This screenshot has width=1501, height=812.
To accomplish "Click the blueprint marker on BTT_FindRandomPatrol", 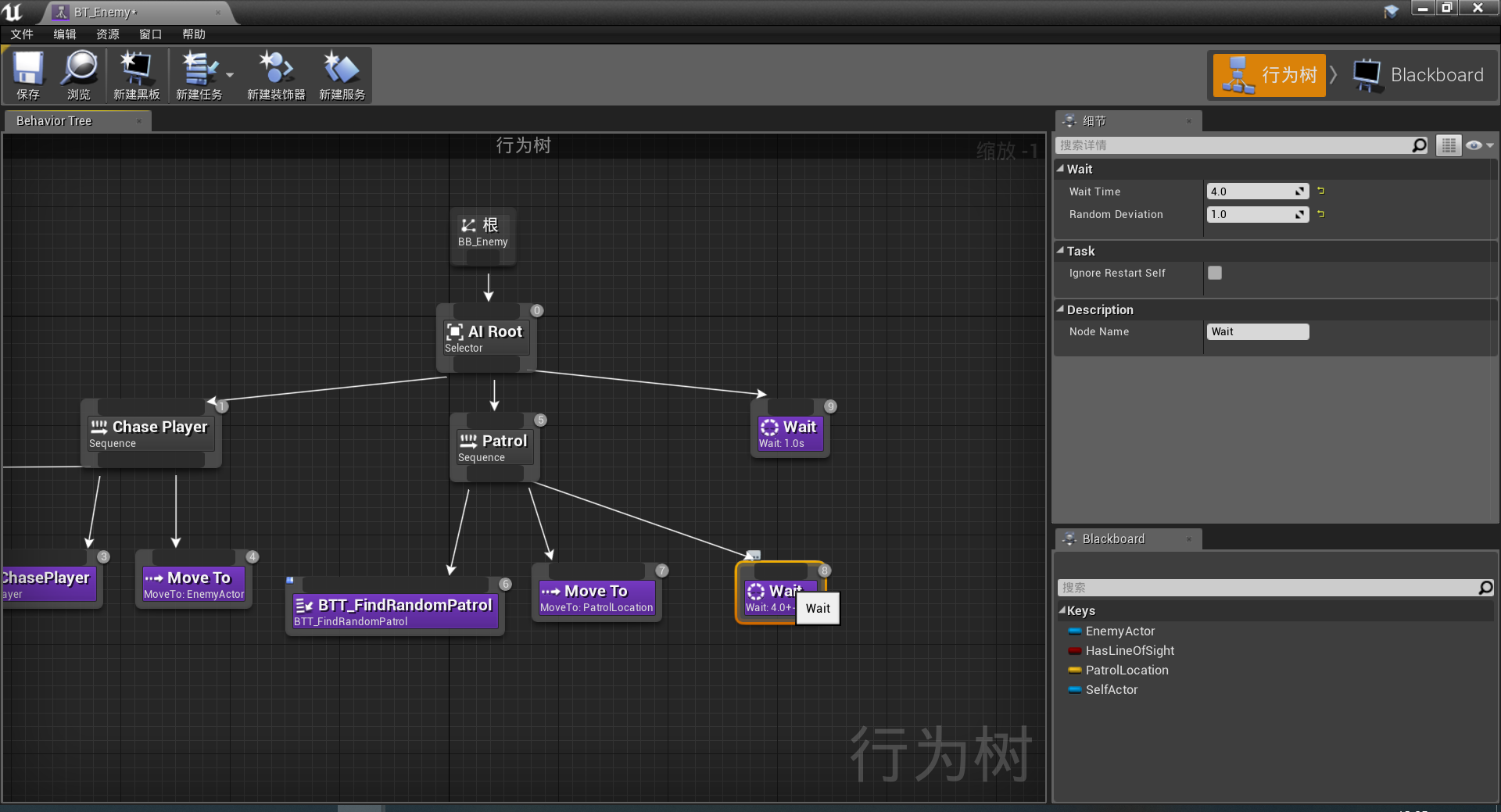I will pos(290,580).
